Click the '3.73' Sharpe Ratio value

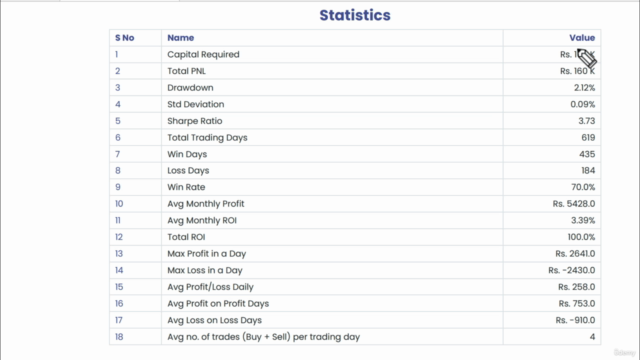(x=587, y=121)
